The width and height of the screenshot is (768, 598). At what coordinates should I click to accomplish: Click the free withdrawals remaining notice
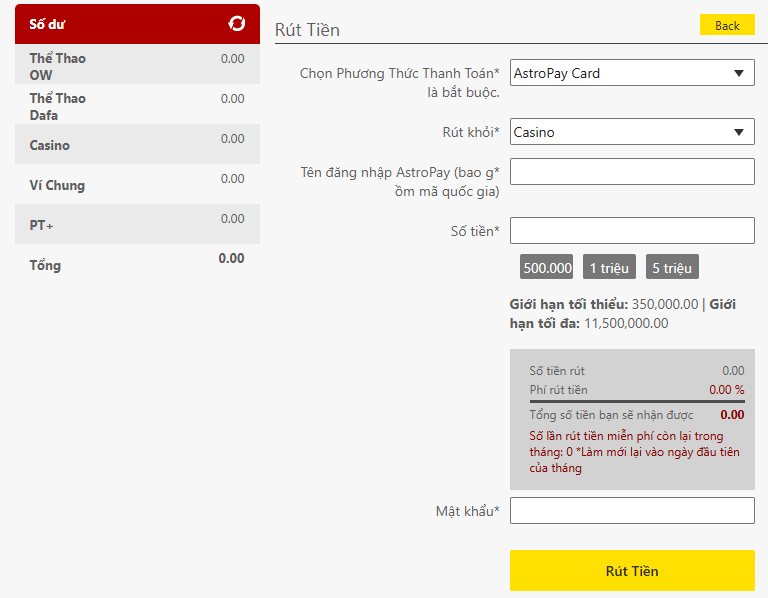click(x=634, y=452)
